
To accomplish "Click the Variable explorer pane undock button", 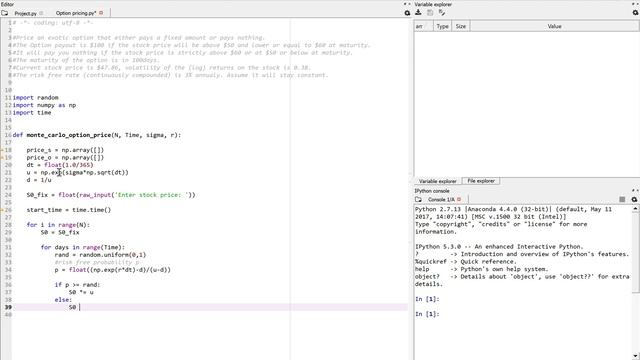I will tap(633, 4).
